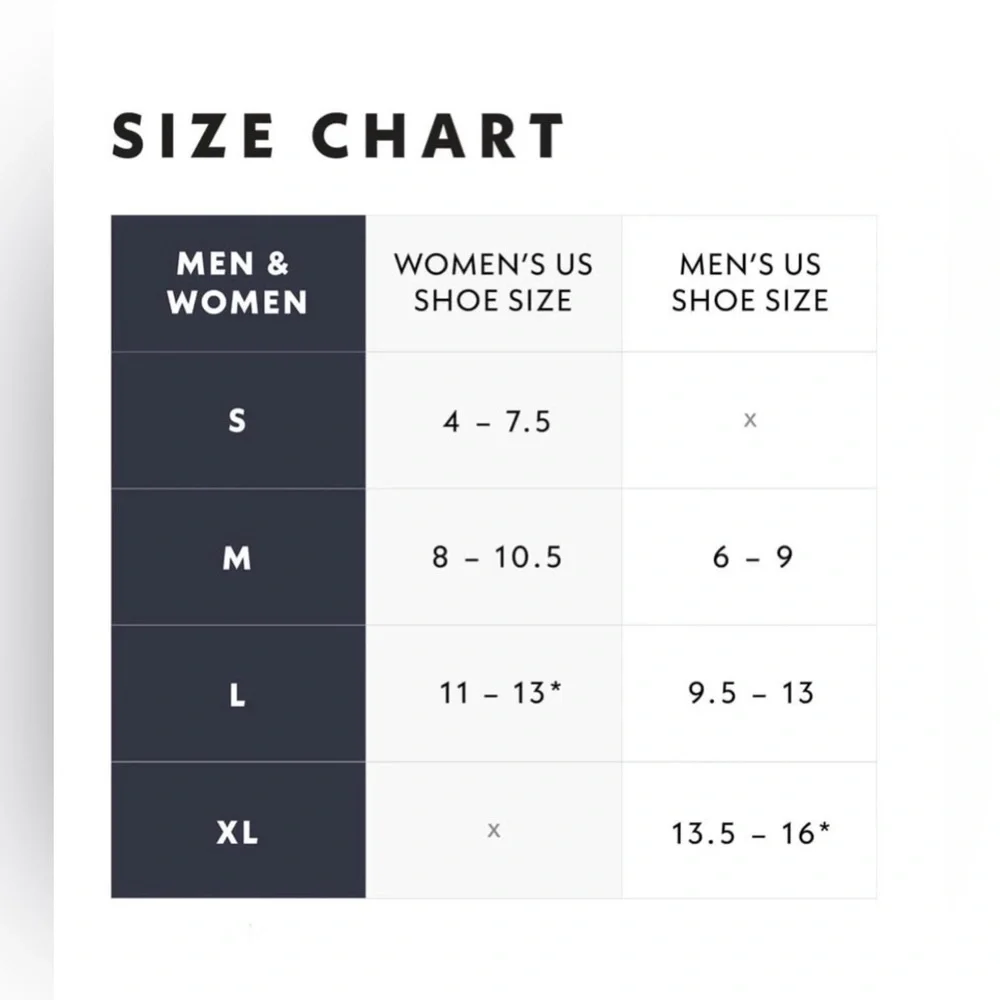Click the SIZE CHART heading

338,136
